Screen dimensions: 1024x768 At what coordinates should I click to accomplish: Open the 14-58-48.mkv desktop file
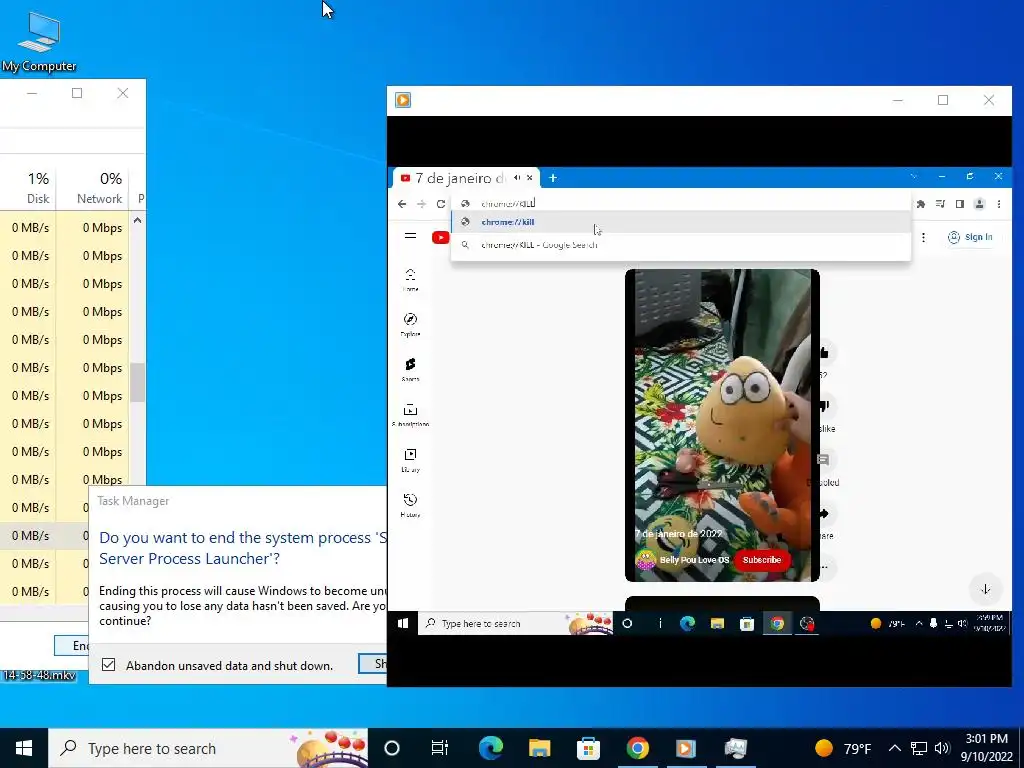(39, 675)
